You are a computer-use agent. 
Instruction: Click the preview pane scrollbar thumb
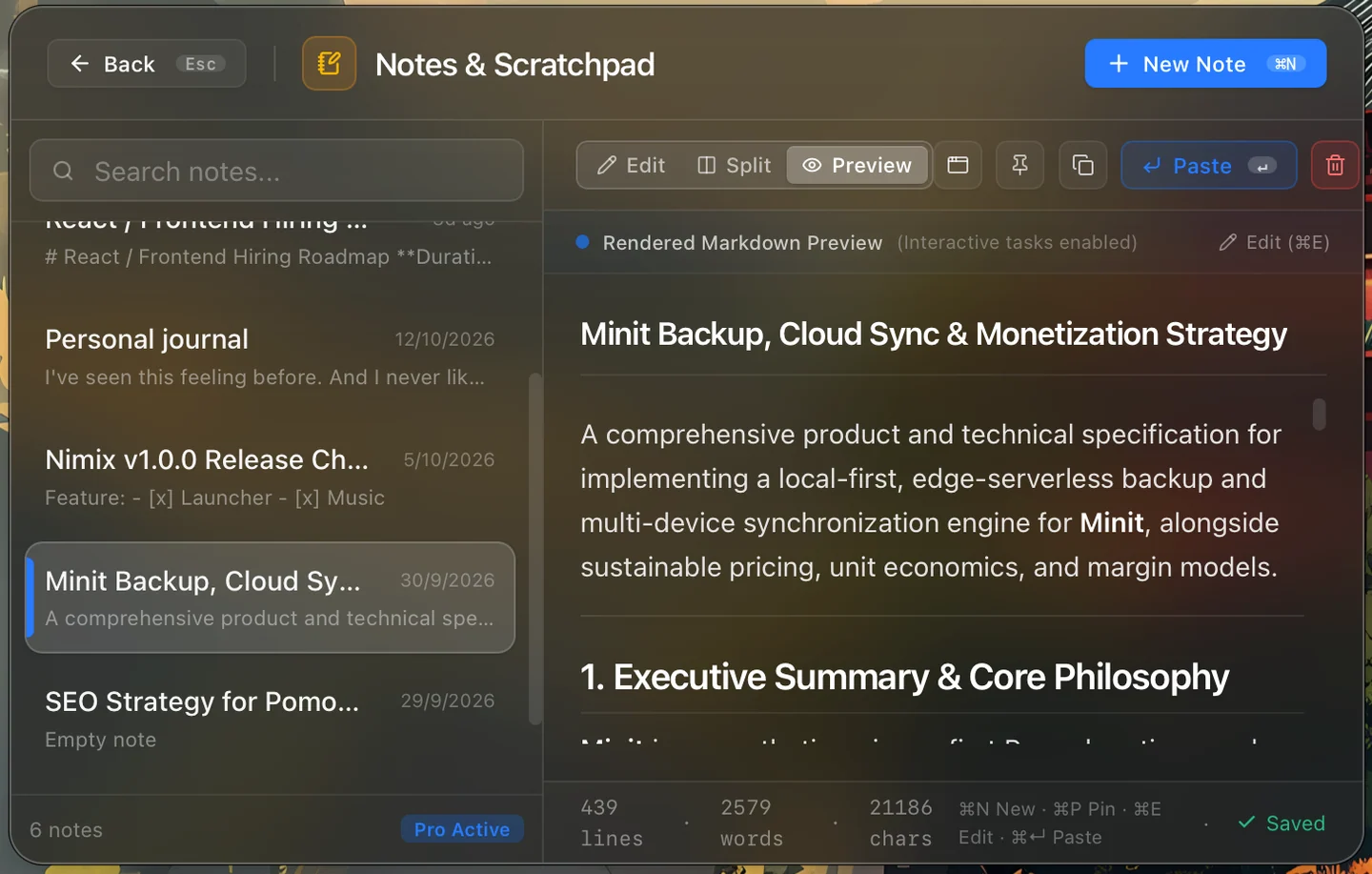1320,414
